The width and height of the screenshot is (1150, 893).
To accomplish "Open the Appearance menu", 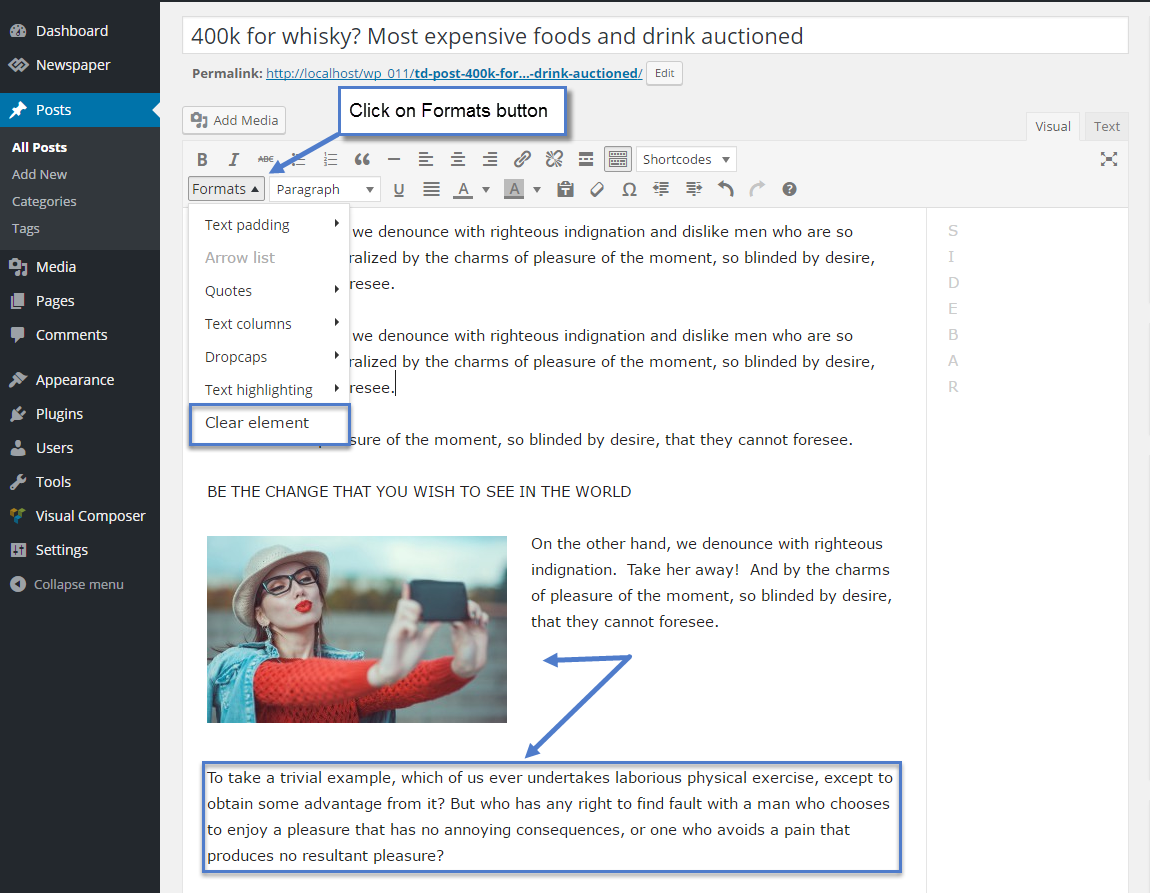I will click(80, 380).
